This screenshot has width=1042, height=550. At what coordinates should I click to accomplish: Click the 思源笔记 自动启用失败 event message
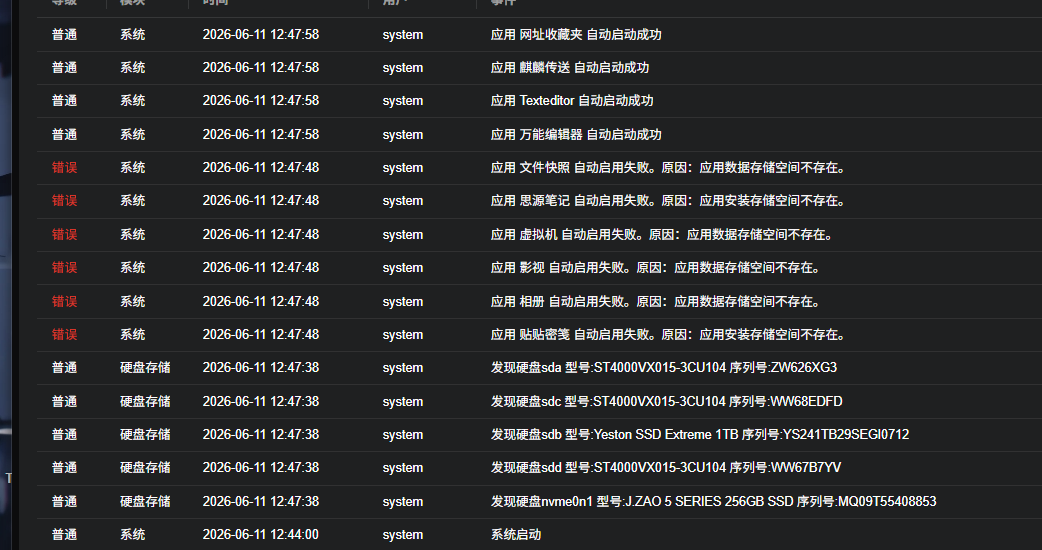click(x=668, y=201)
